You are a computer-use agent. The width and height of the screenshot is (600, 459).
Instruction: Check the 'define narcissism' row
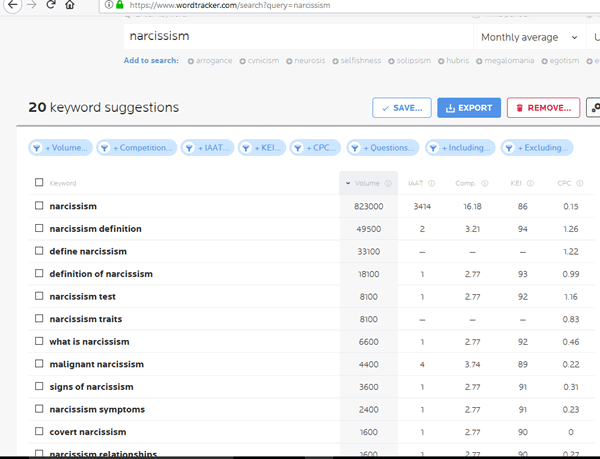point(39,251)
